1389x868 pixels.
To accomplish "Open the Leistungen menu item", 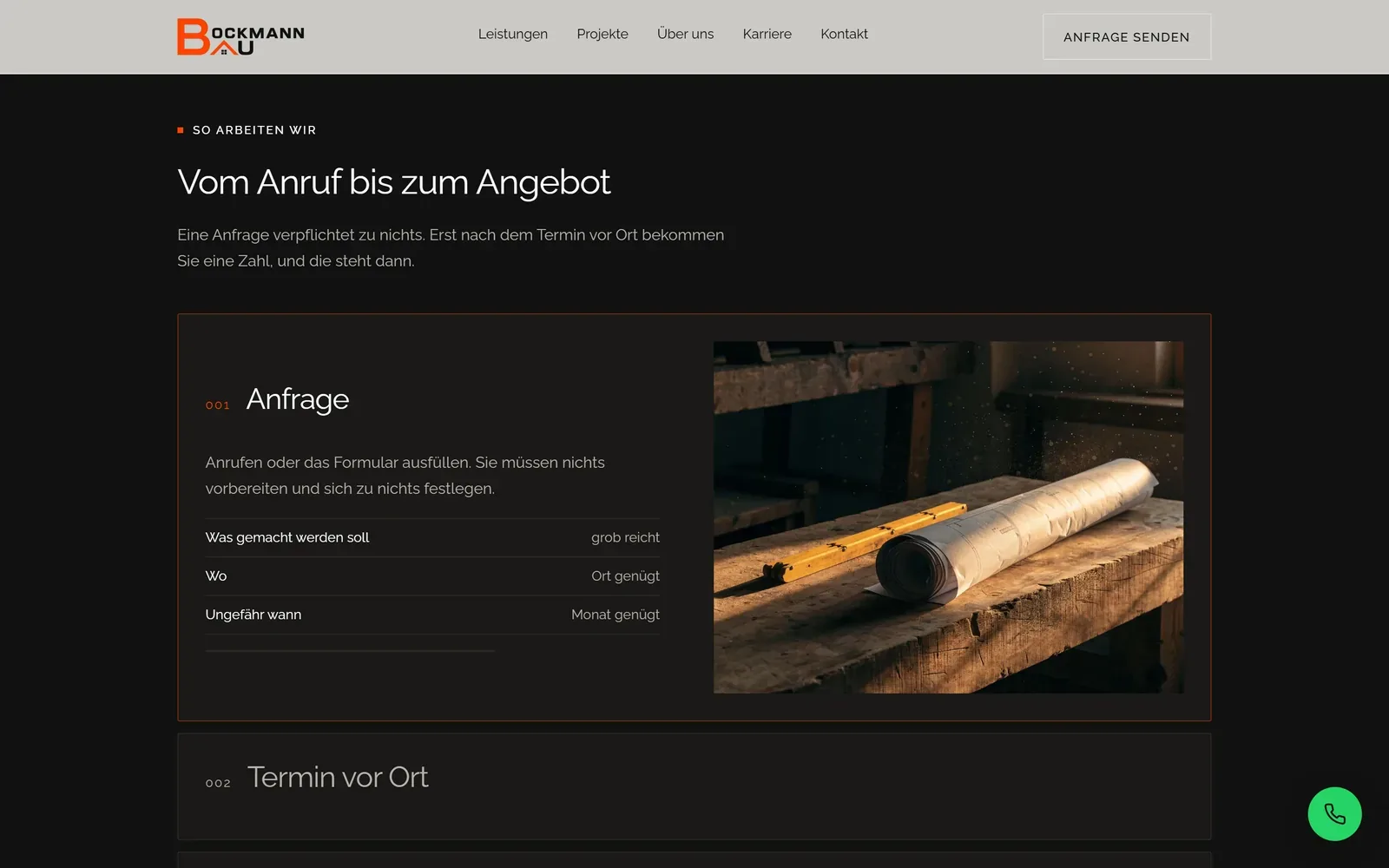I will pos(512,34).
